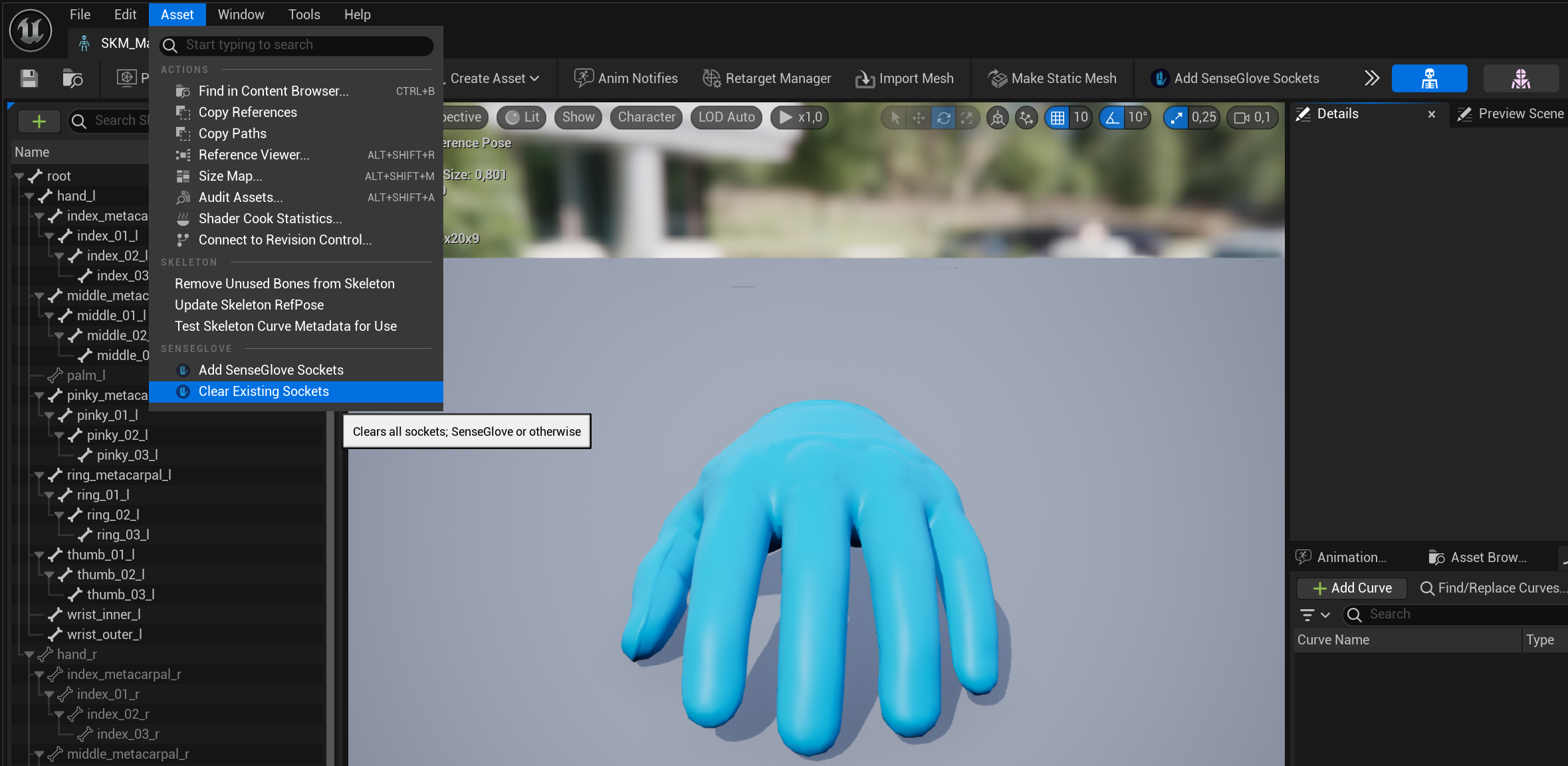The height and width of the screenshot is (766, 1568).
Task: Open the Animation editing mode icon
Action: pyautogui.click(x=1521, y=78)
